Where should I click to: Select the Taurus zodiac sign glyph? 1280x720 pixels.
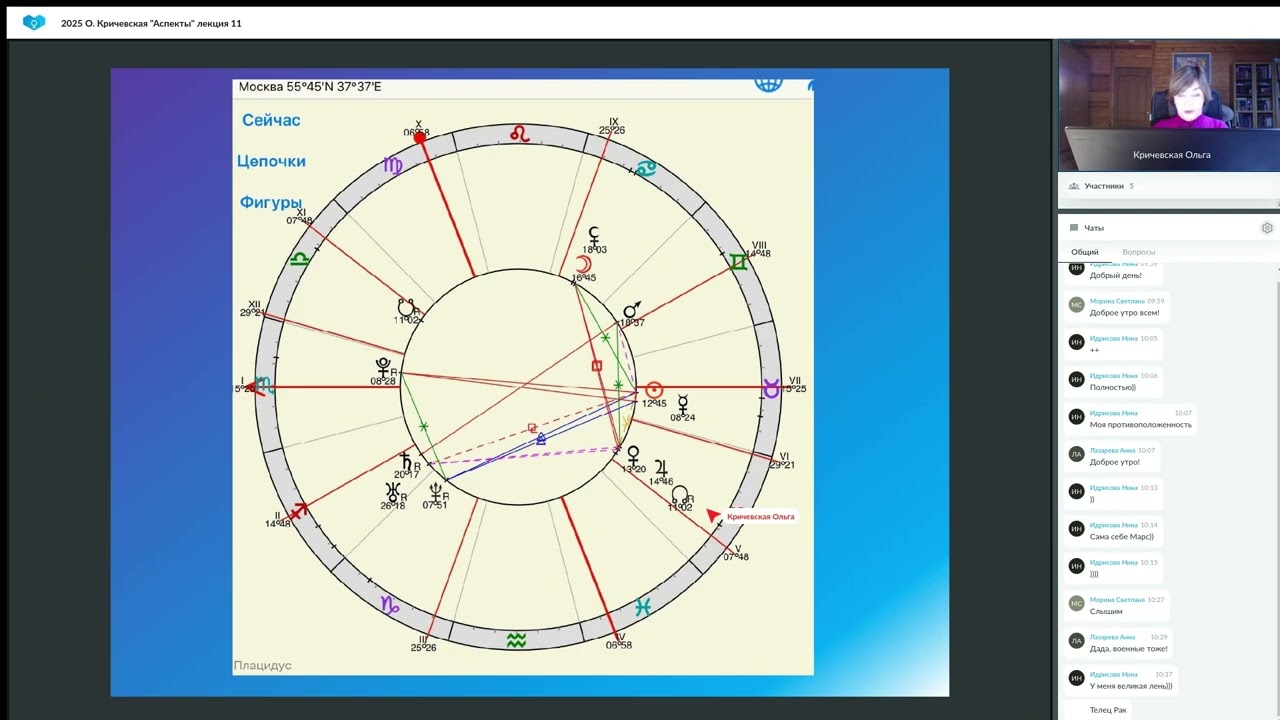coord(772,387)
